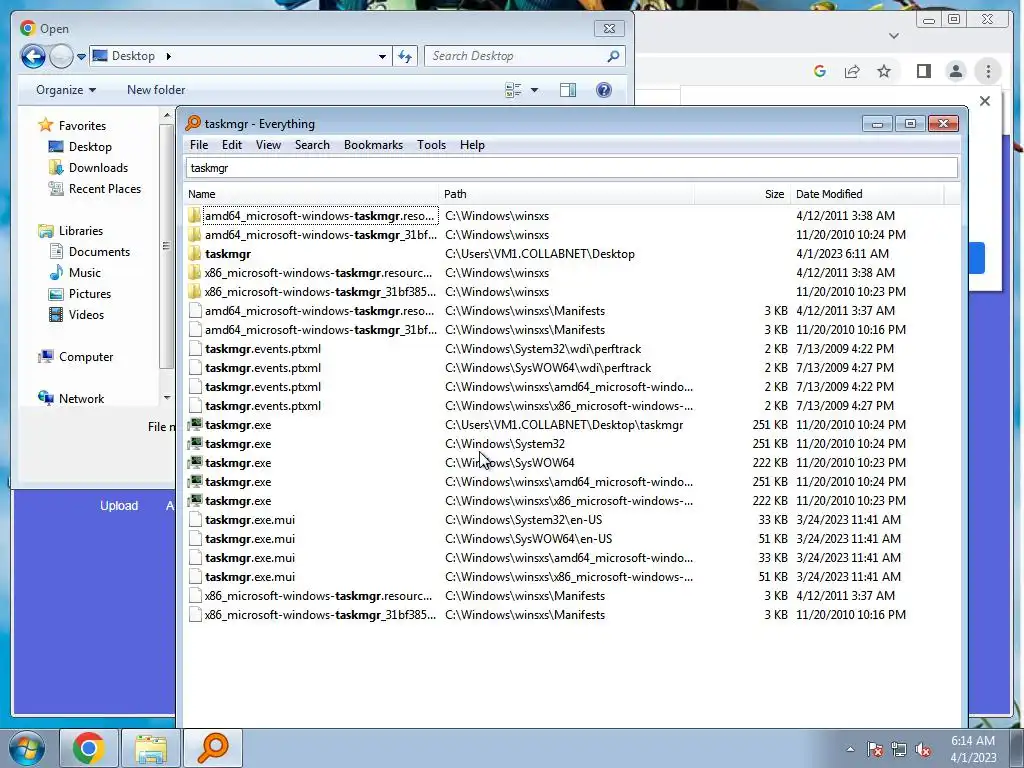The width and height of the screenshot is (1024, 768).
Task: Open help in the Open dialog
Action: pyautogui.click(x=604, y=89)
